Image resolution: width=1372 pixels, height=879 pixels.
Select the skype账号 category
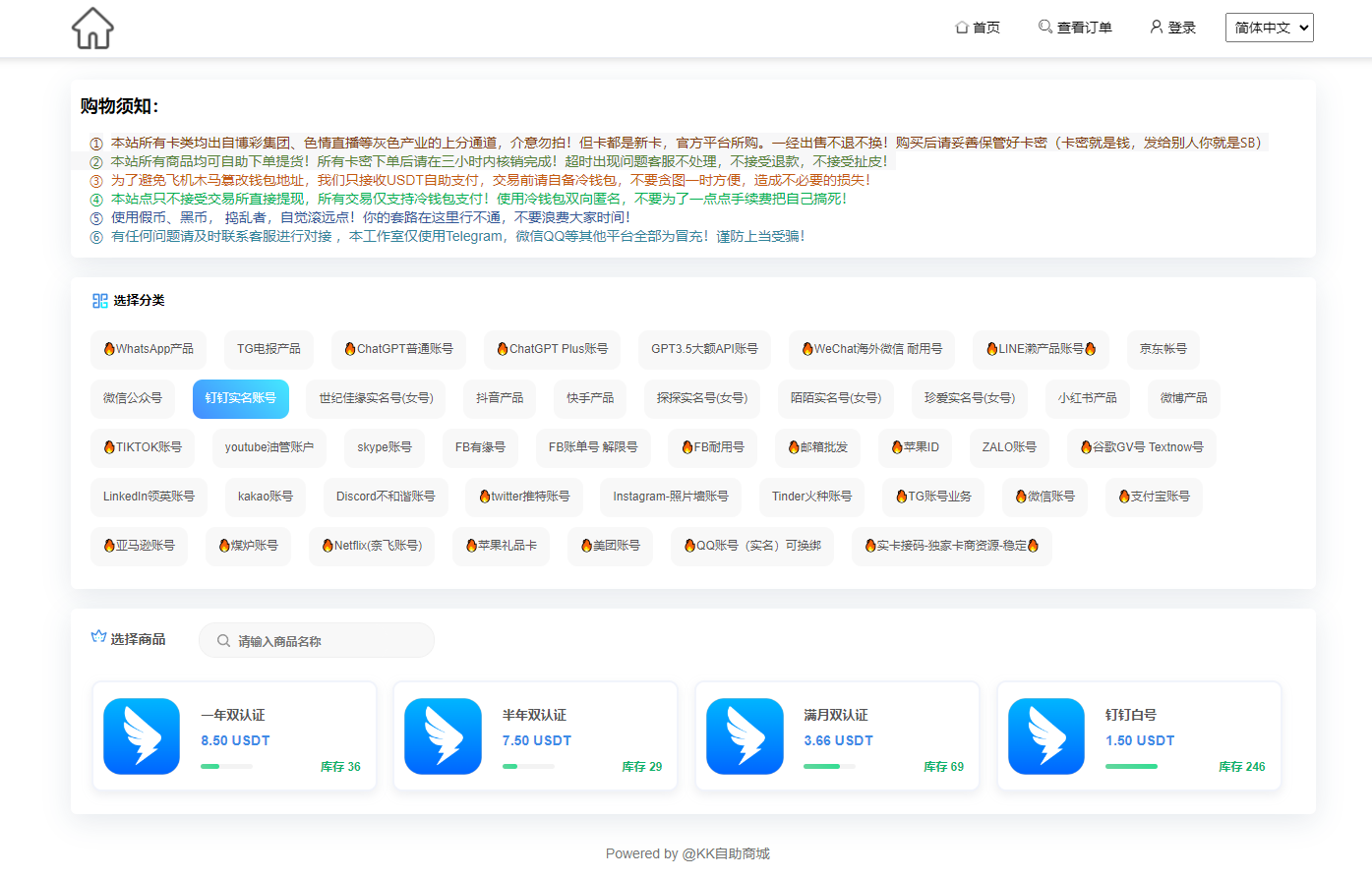(x=385, y=447)
